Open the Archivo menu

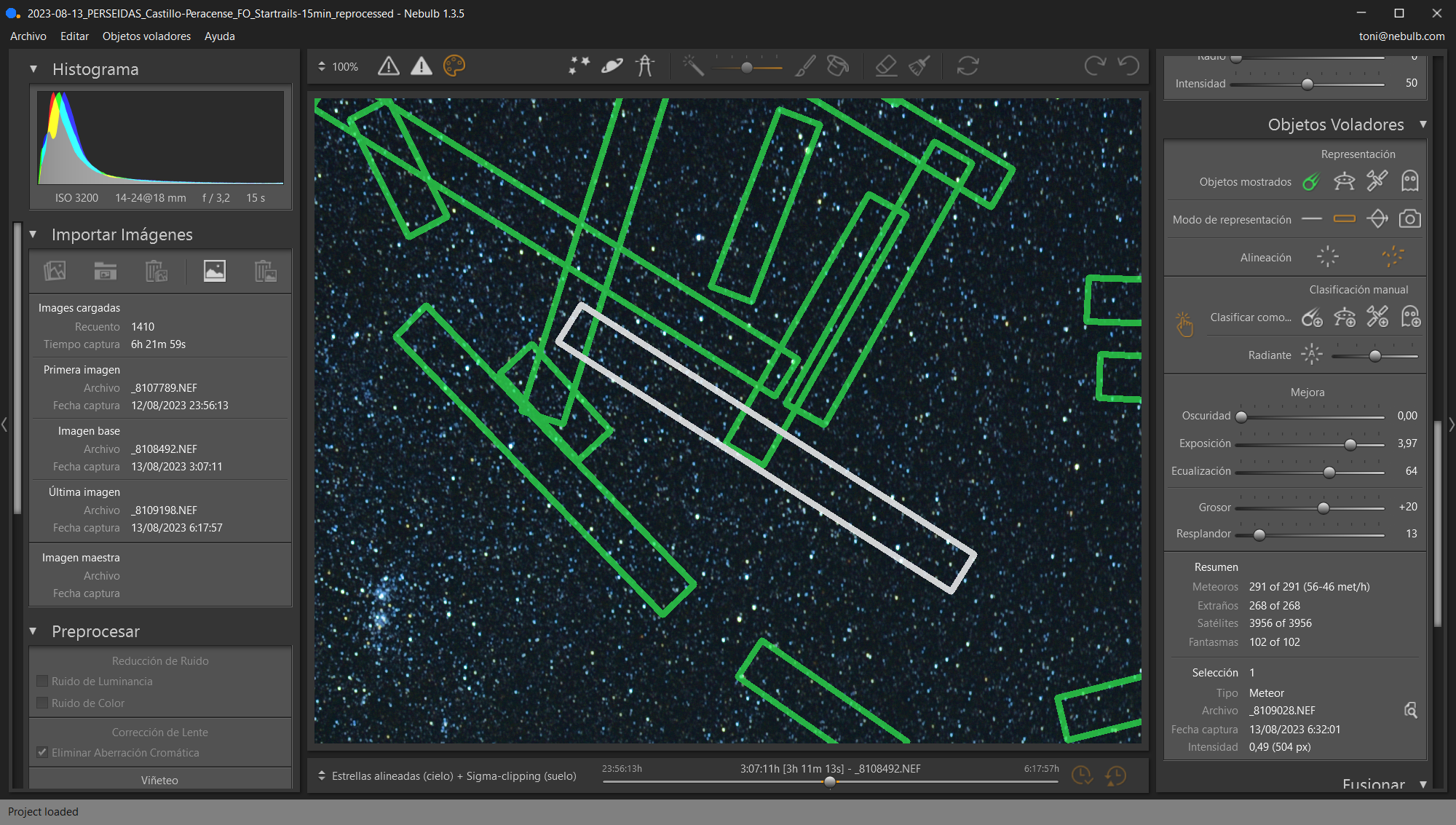(x=28, y=36)
